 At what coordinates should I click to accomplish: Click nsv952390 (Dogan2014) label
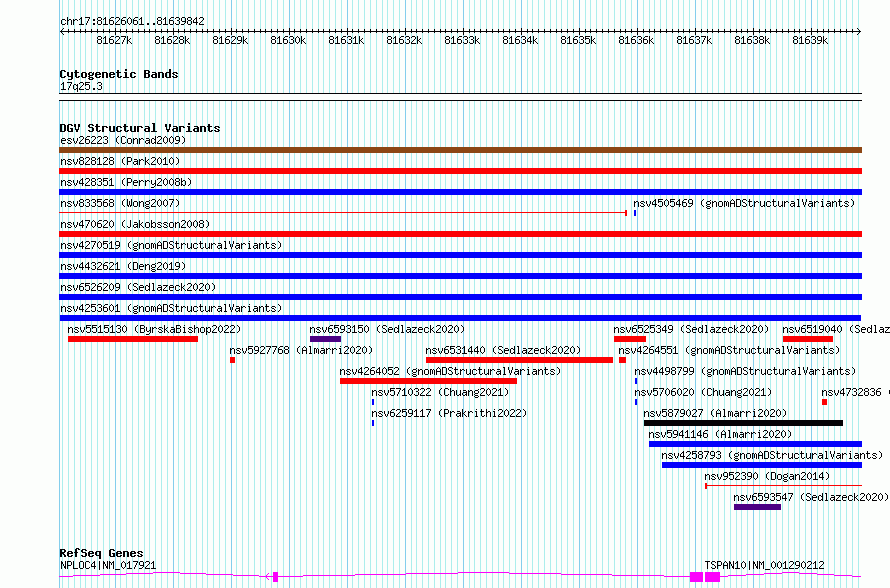point(767,476)
